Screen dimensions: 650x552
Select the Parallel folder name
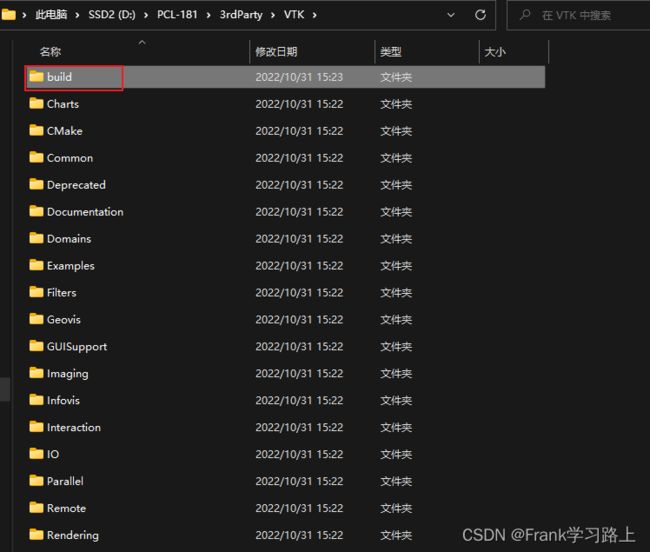pyautogui.click(x=65, y=481)
